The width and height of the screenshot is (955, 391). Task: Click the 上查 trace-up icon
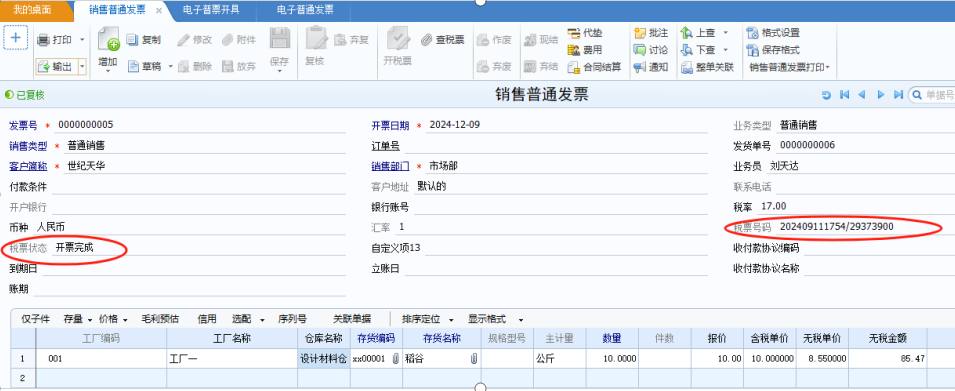point(686,33)
